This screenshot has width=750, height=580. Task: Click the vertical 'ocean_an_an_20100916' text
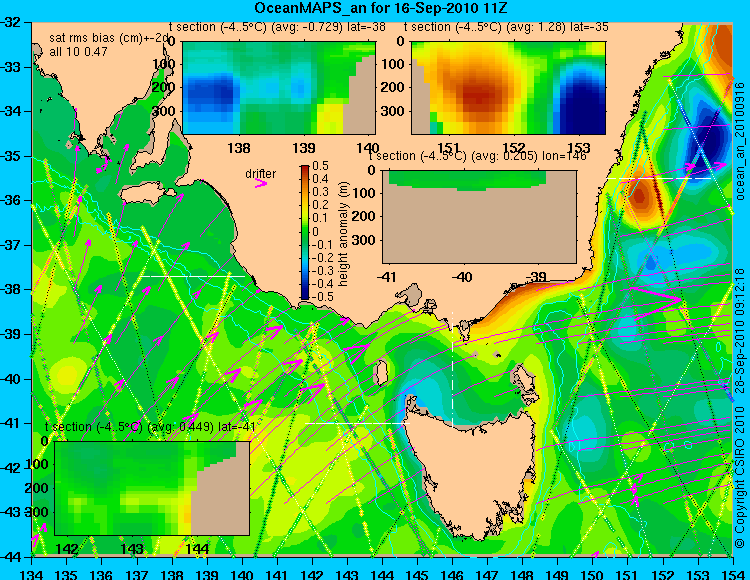click(x=740, y=142)
